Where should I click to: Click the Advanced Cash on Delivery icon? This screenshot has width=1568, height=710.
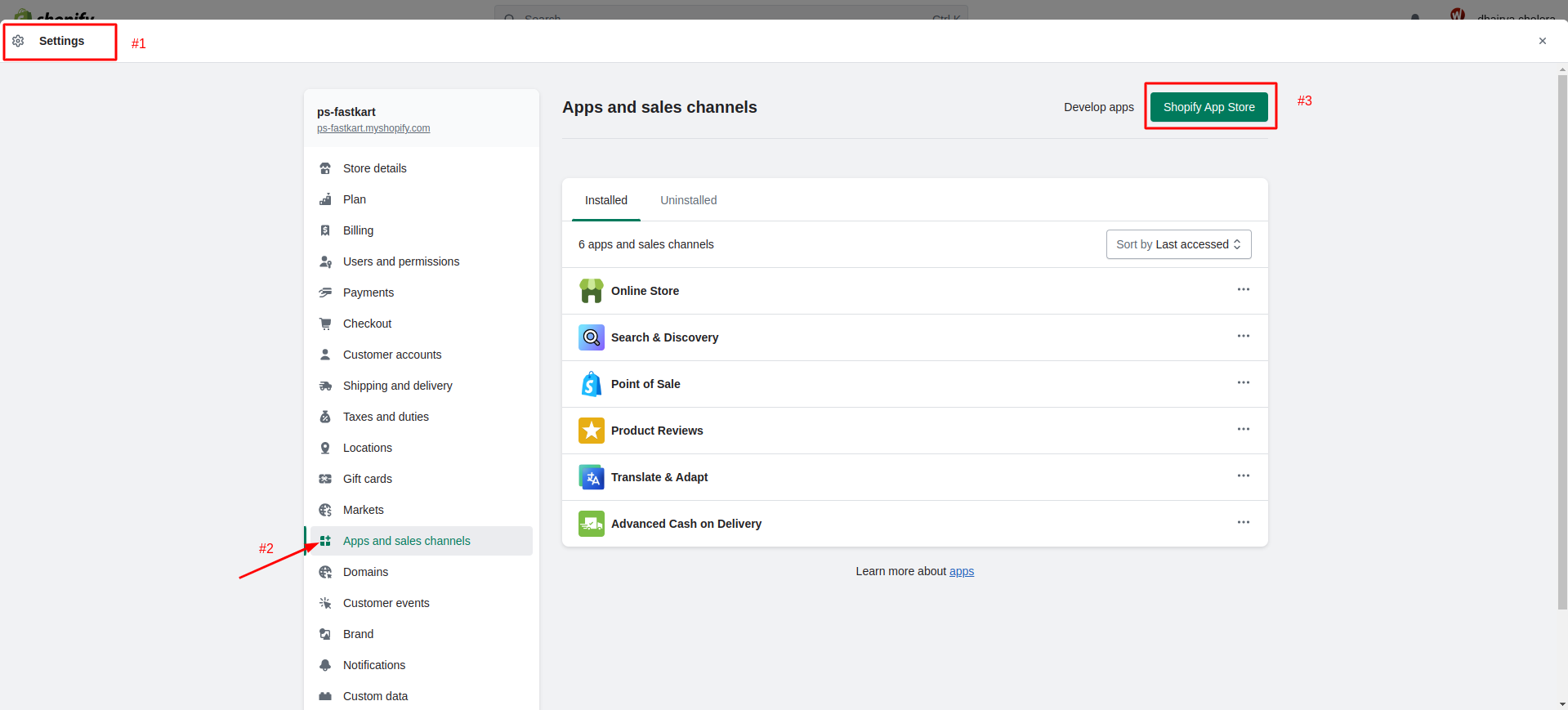tap(591, 524)
